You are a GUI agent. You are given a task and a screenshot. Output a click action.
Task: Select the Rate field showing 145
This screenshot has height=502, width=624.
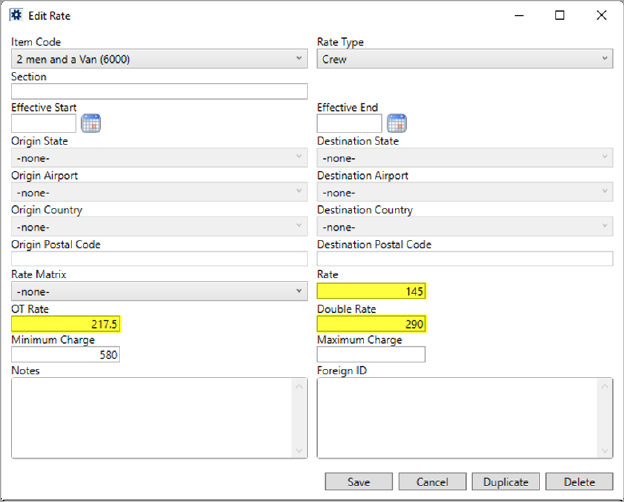point(372,291)
